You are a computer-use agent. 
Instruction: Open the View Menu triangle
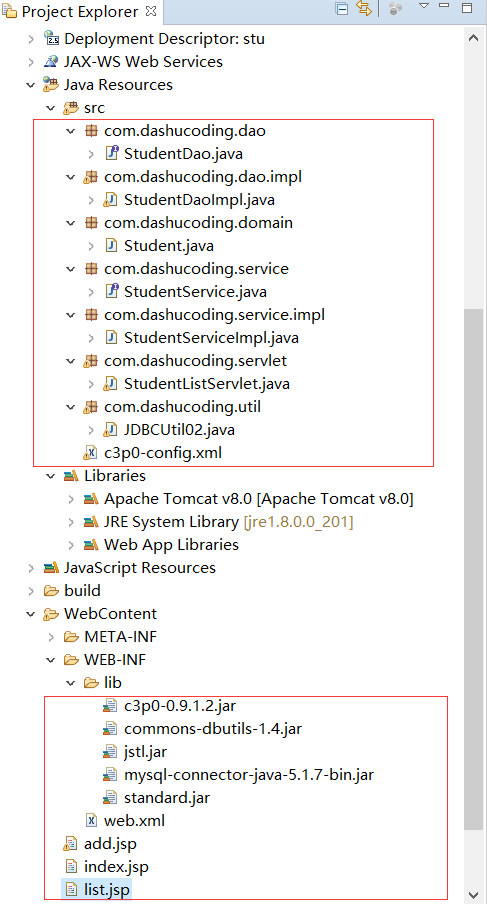click(x=424, y=6)
